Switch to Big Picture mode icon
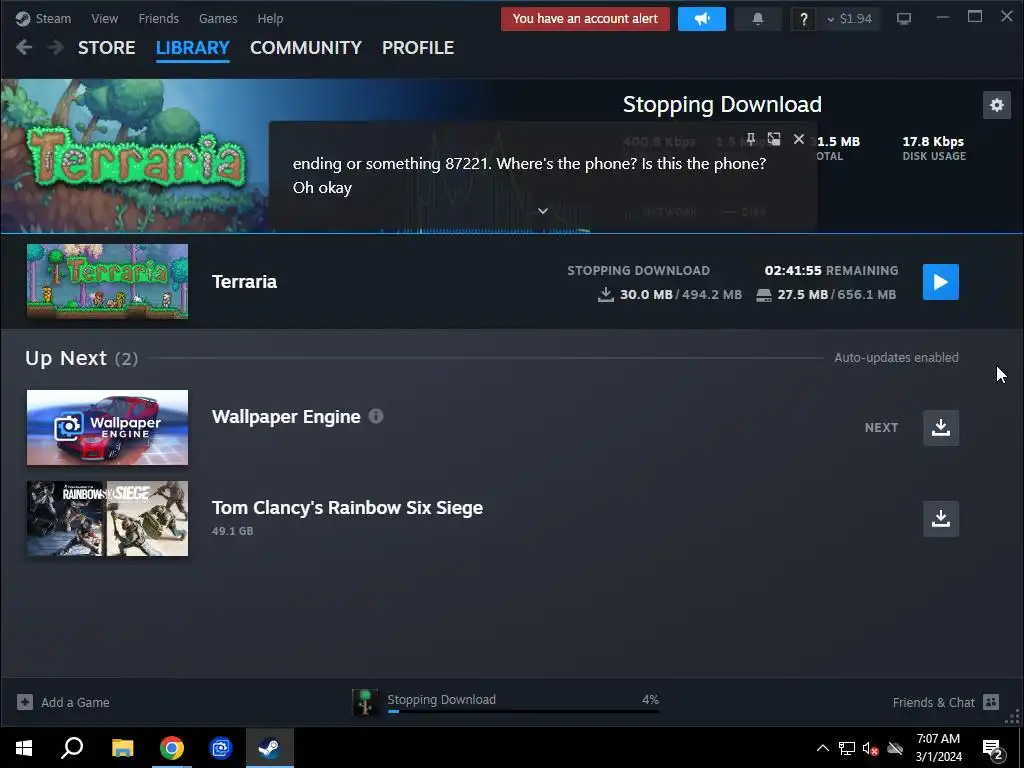Viewport: 1024px width, 768px height. 904,19
